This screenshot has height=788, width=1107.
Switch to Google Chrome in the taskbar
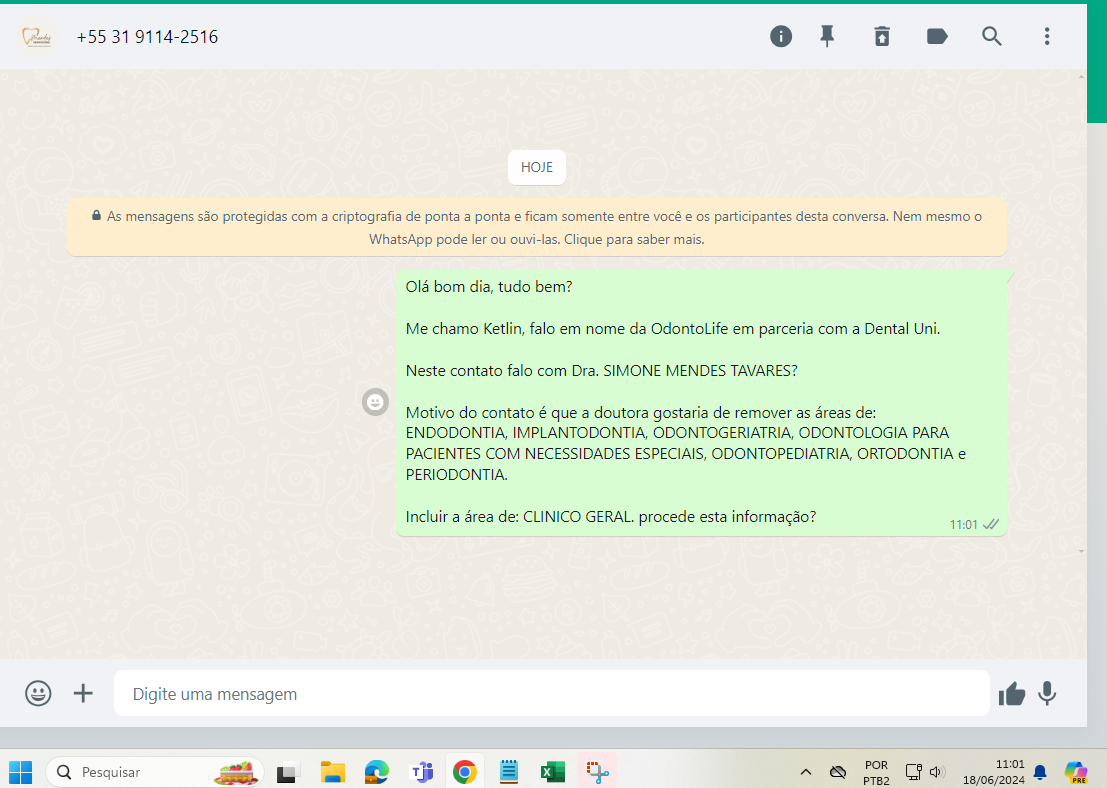(465, 772)
